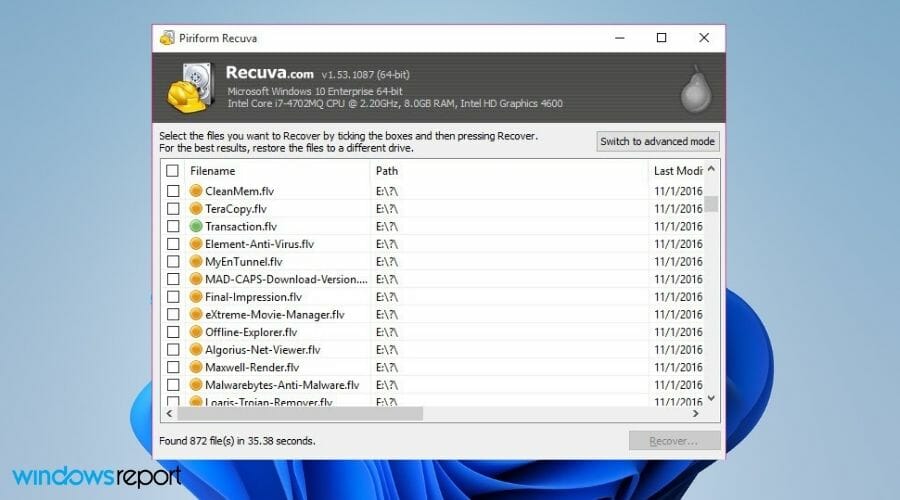Viewport: 900px width, 500px height.
Task: Click the E:\?\ path of CleanMem.flv
Action: pos(386,191)
